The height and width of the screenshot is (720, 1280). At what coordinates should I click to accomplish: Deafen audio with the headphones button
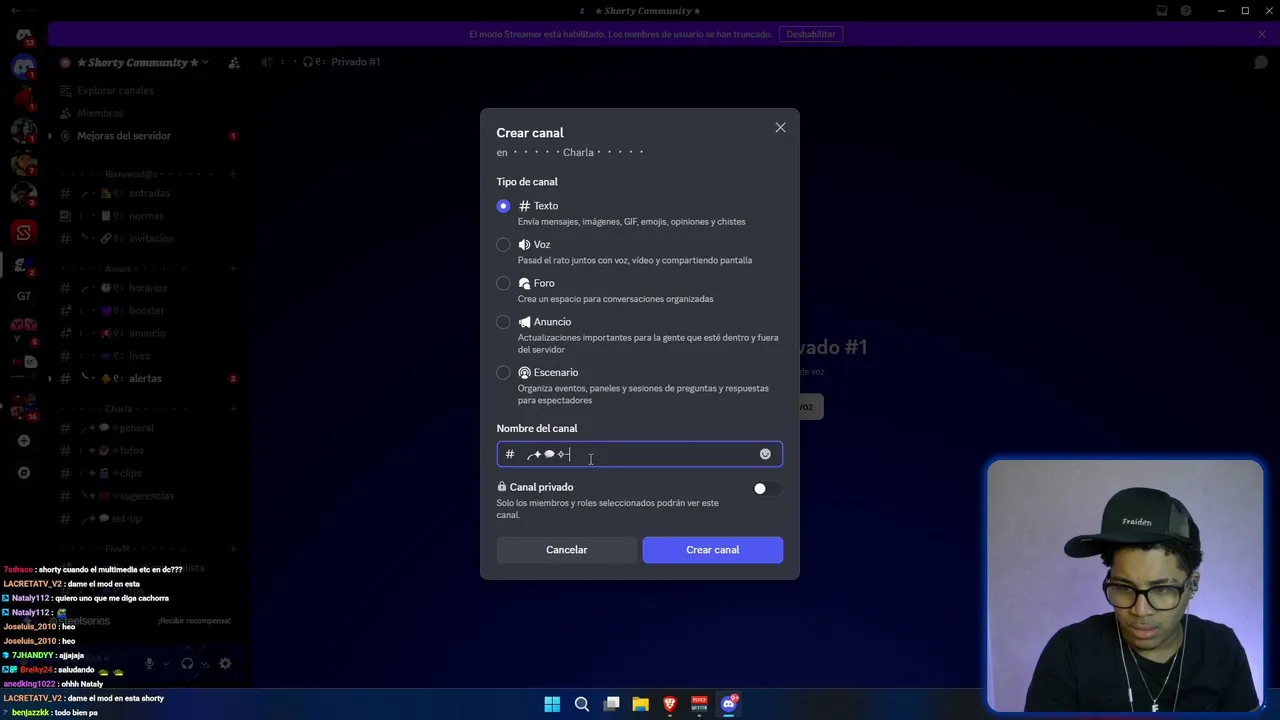(x=187, y=663)
